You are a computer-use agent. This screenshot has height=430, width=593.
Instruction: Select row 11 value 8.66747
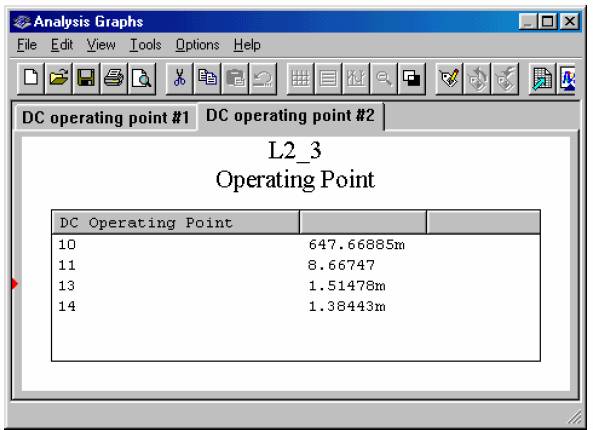342,265
